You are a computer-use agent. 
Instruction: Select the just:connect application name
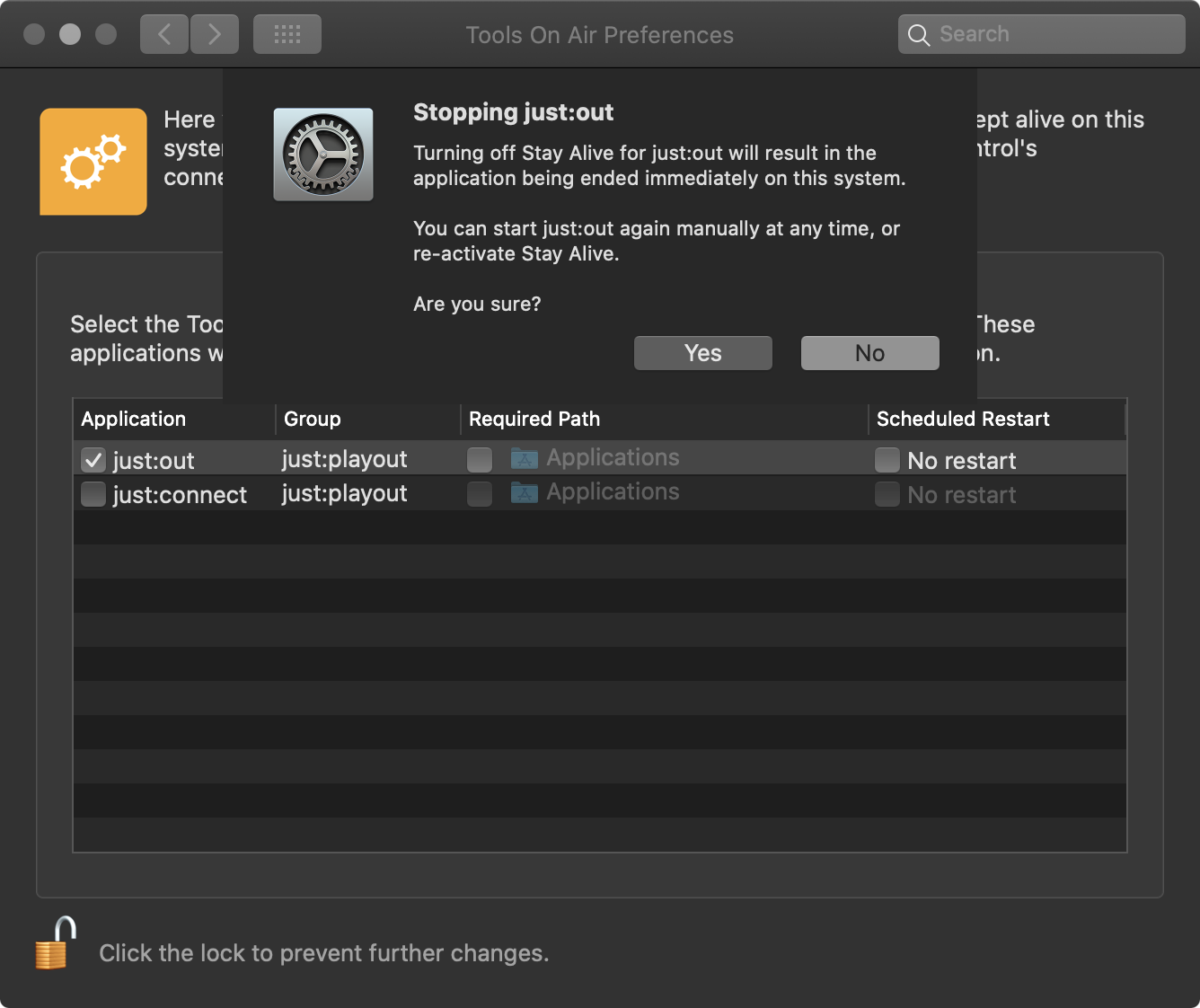click(x=180, y=495)
